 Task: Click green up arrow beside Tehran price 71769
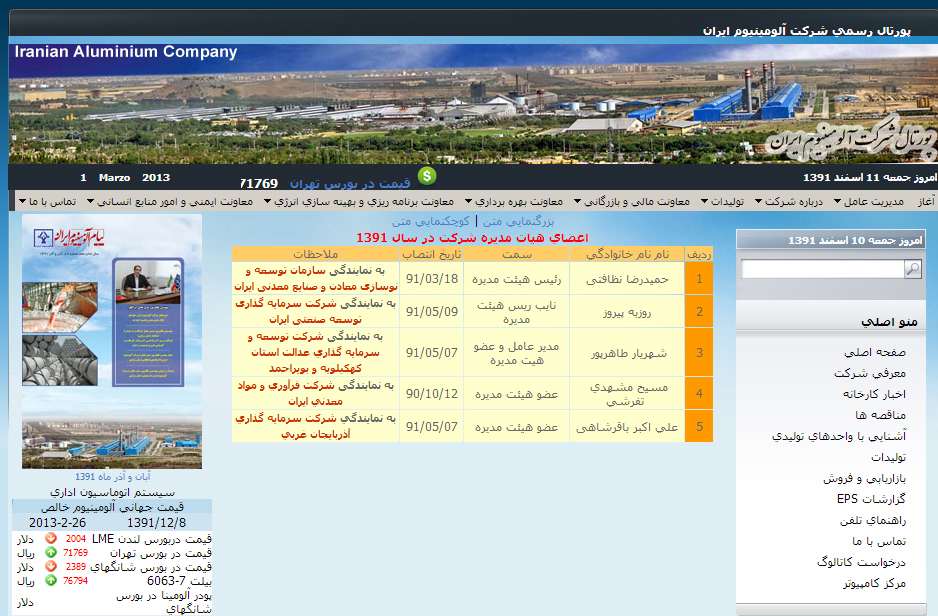(x=51, y=553)
